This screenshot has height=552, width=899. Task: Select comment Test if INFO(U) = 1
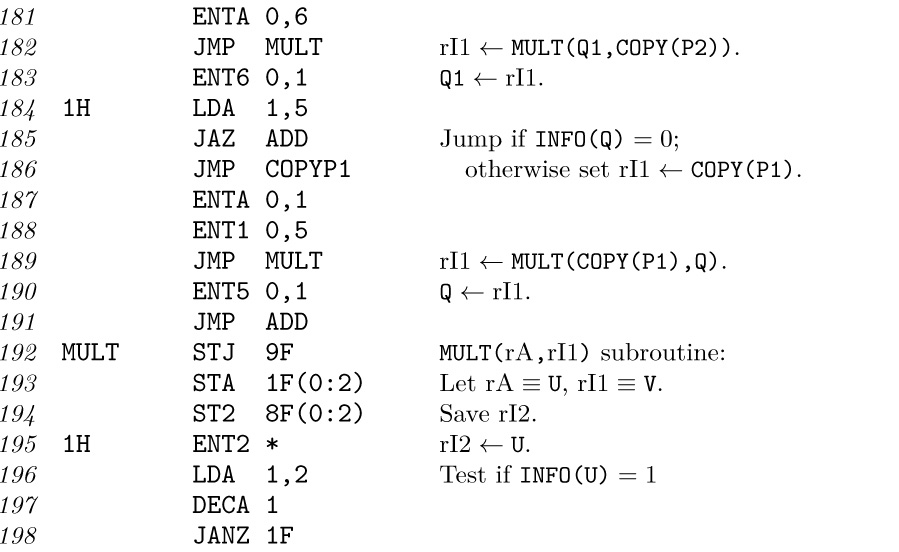coord(548,475)
